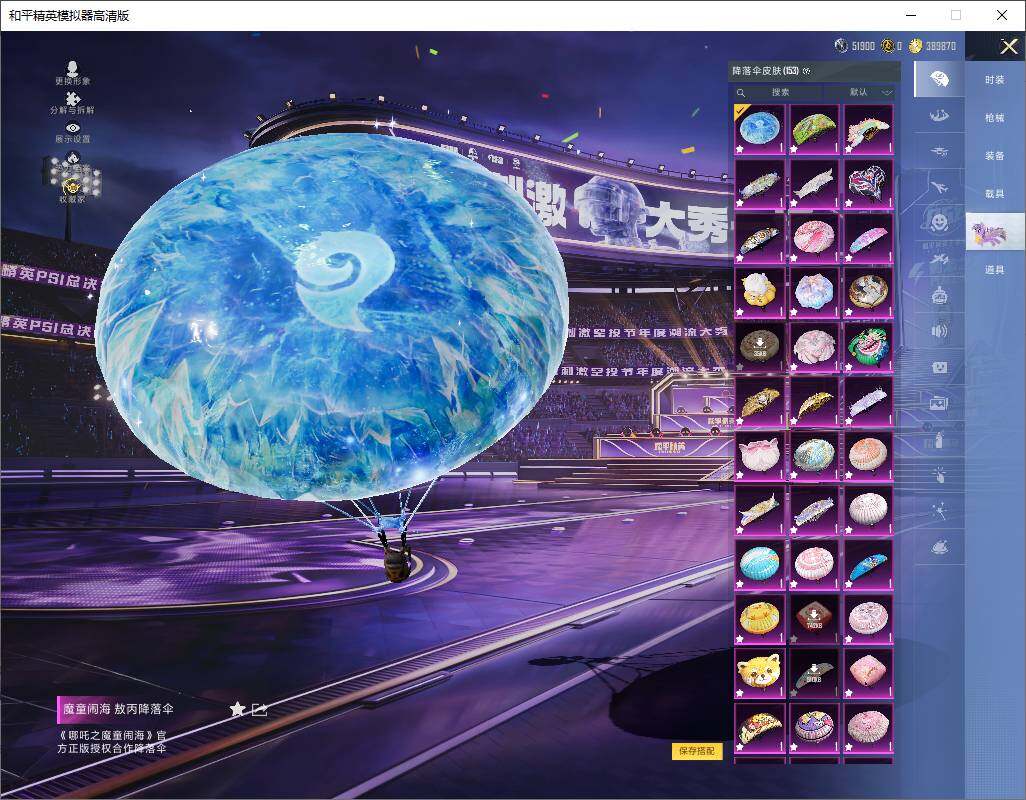Viewport: 1026px width, 800px height.
Task: Select the airplane category icon in the sidebar
Action: click(x=940, y=188)
